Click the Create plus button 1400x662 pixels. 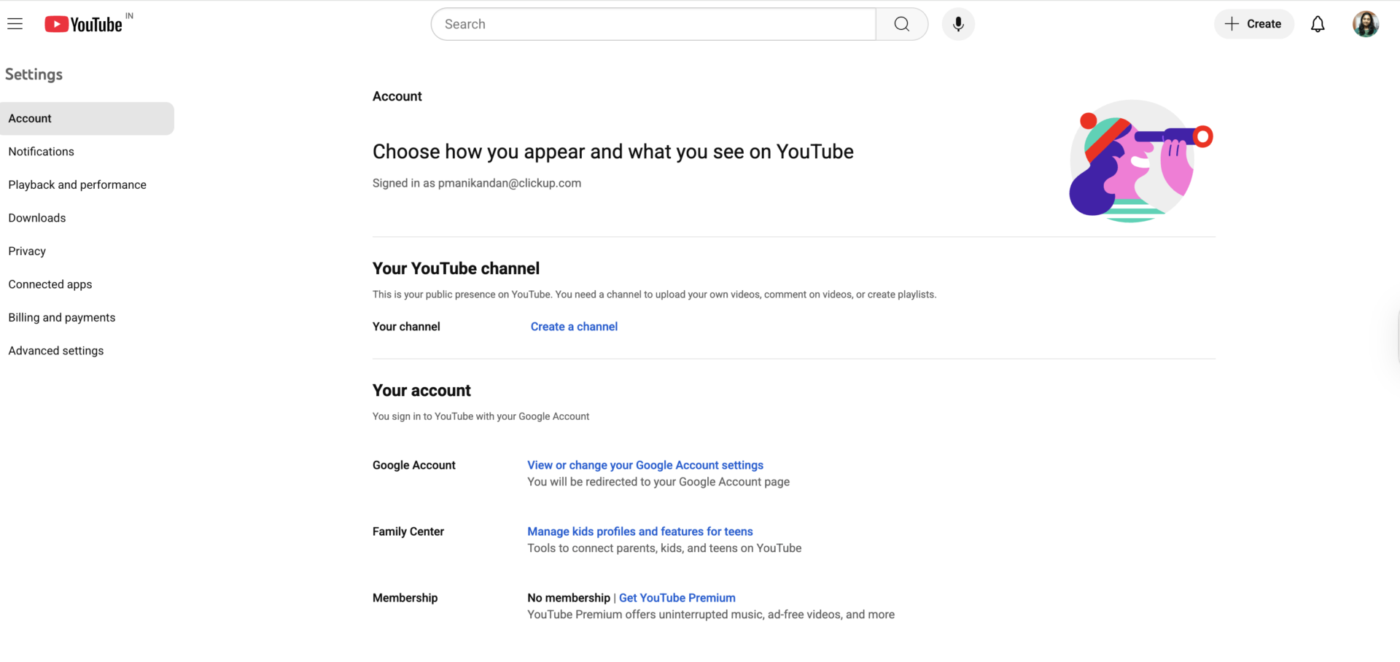click(1254, 24)
